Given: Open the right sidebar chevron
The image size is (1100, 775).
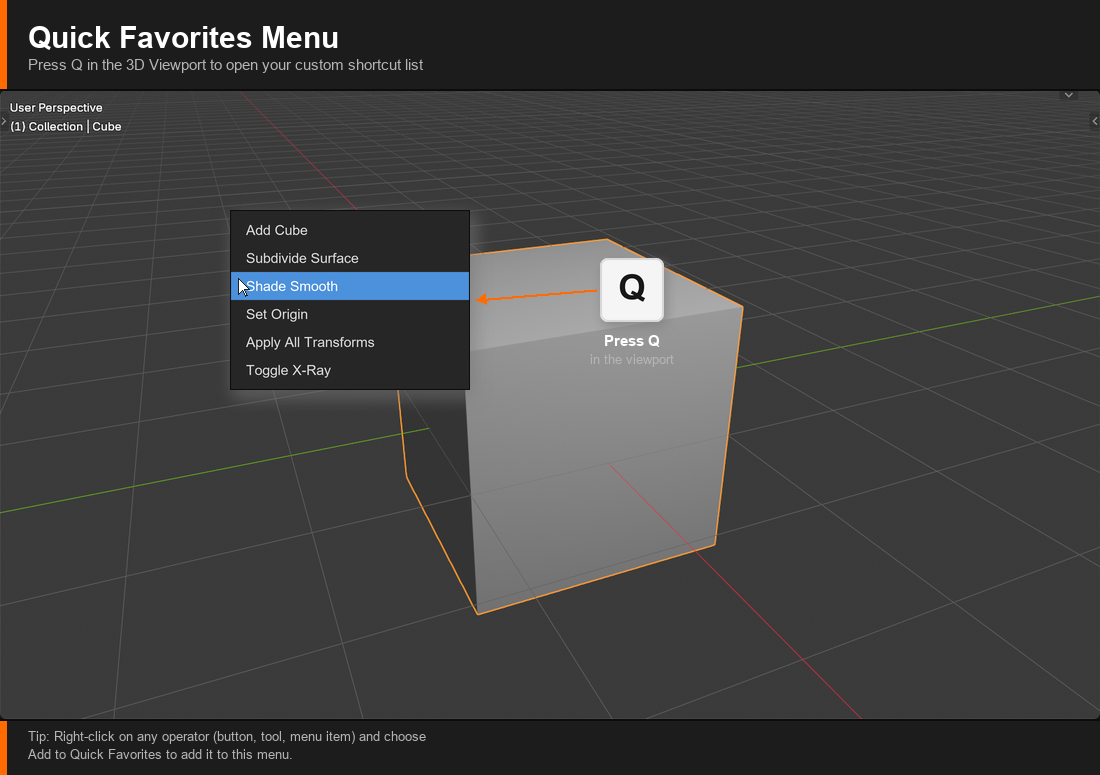Looking at the screenshot, I should pyautogui.click(x=1094, y=121).
